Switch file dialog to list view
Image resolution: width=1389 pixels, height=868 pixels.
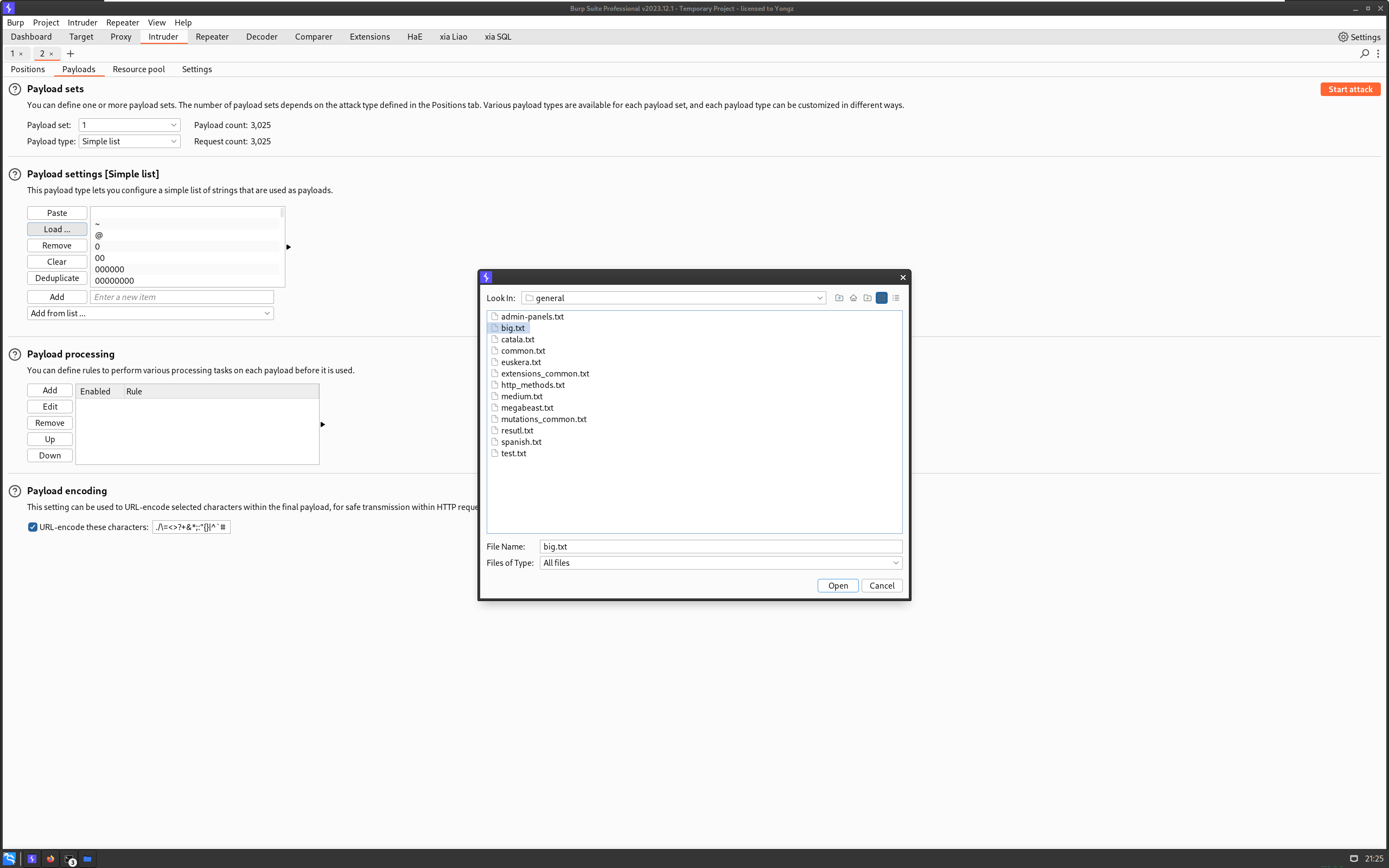[x=882, y=298]
